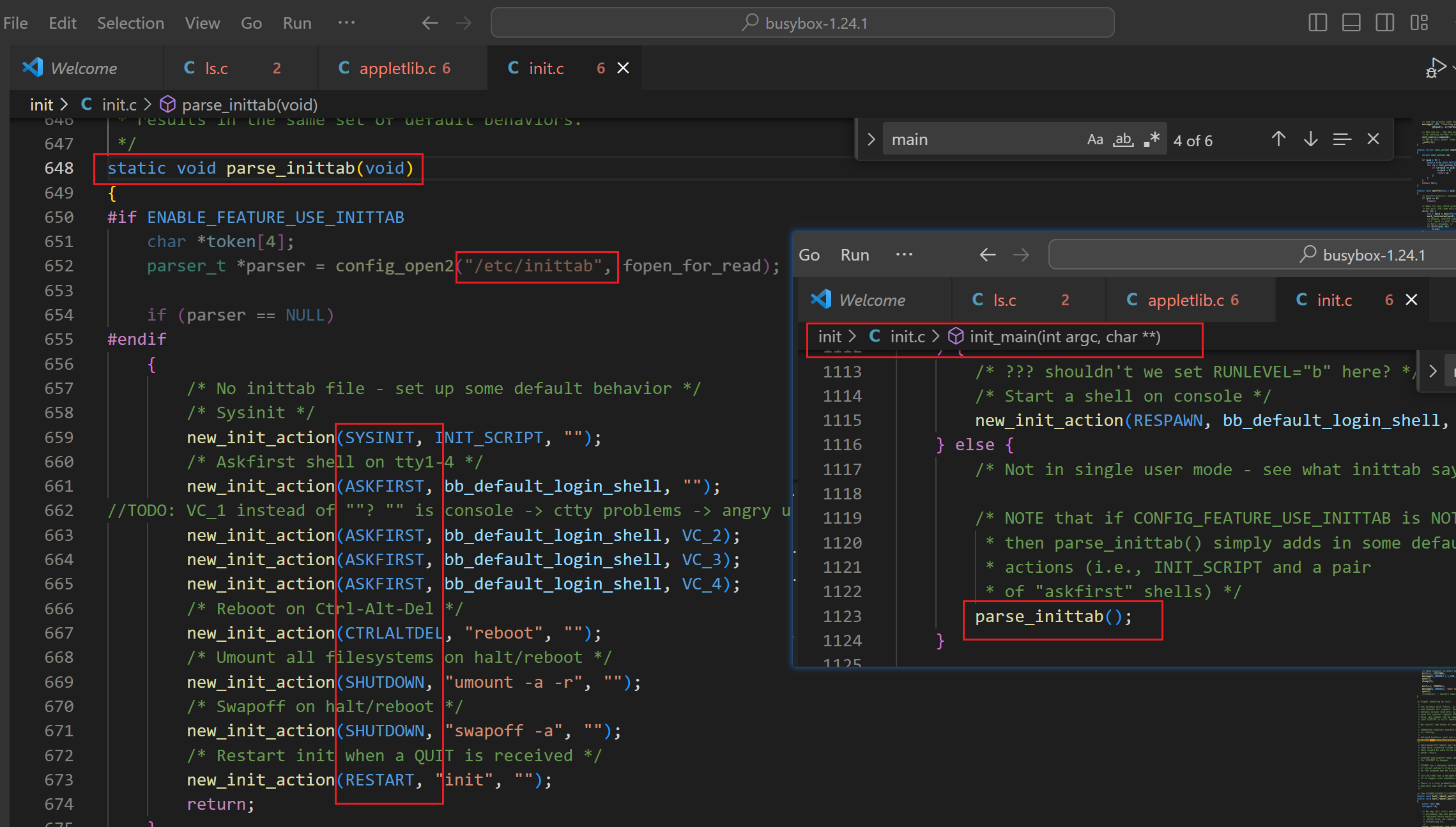Image resolution: width=1456 pixels, height=827 pixels.
Task: Select appletlib.c tab in inset window
Action: [1191, 300]
